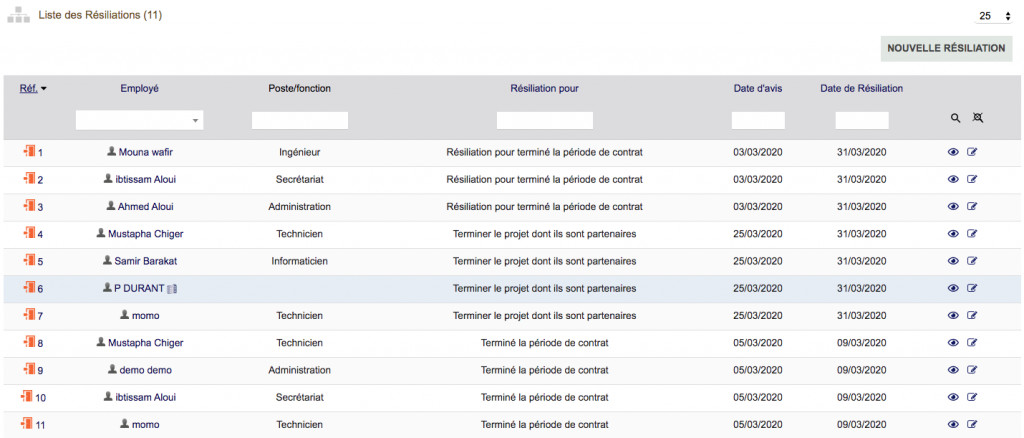
Task: Click edit icon for demo demo row
Action: tap(972, 370)
